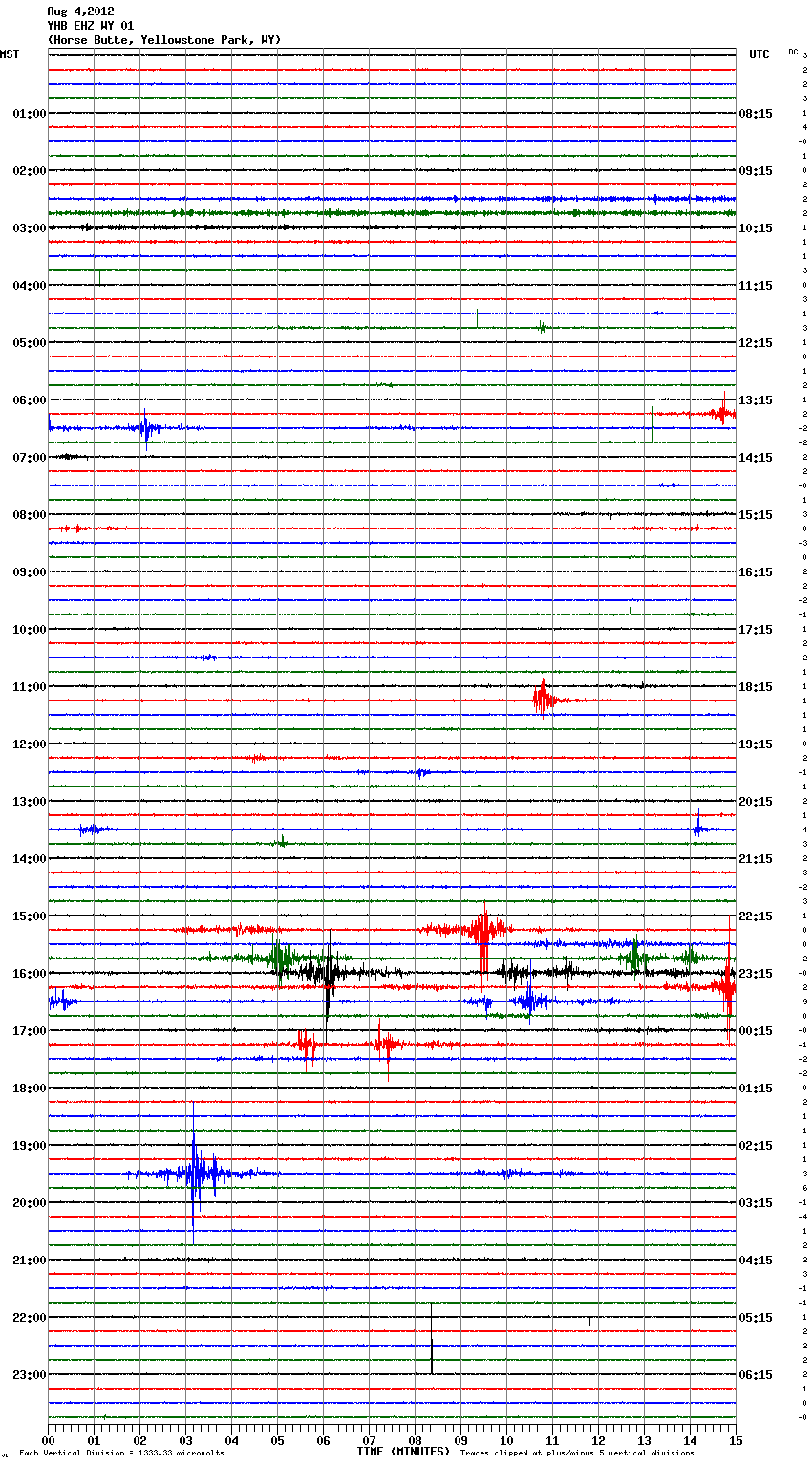The image size is (812, 1466).
Task: Click "Each Vertical Division = 1333.33 microvolts" note
Action: (121, 1453)
